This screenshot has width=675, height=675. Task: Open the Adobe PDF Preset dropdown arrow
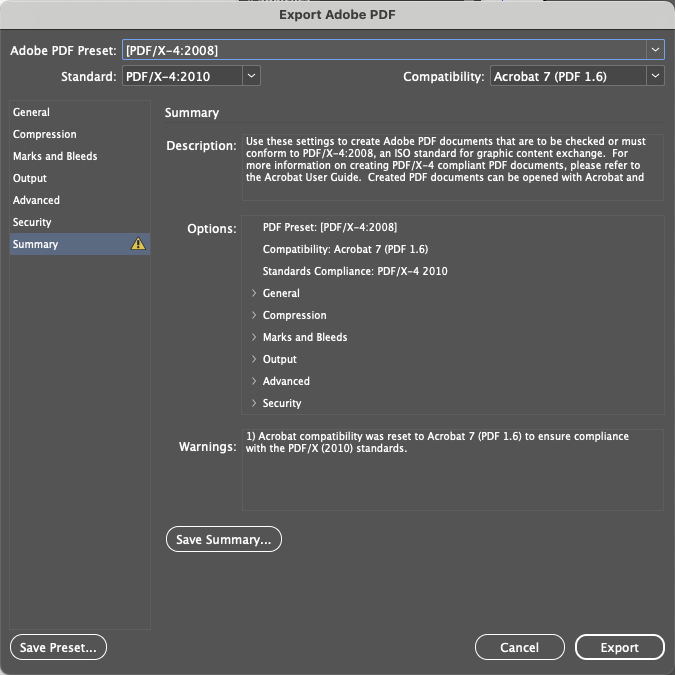655,50
